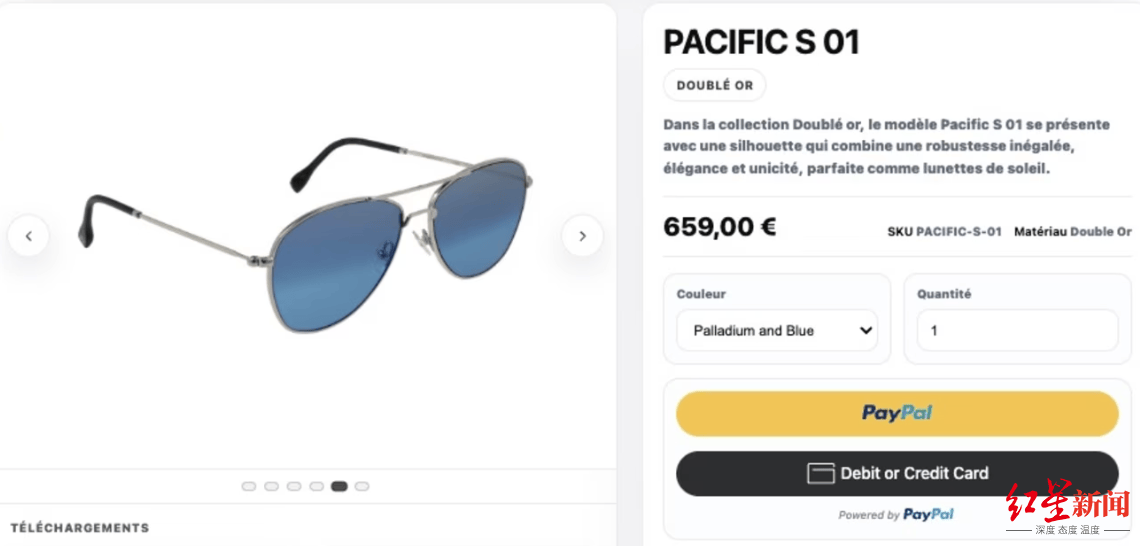This screenshot has height=546, width=1140.
Task: Open the Couleur dropdown
Action: click(776, 330)
